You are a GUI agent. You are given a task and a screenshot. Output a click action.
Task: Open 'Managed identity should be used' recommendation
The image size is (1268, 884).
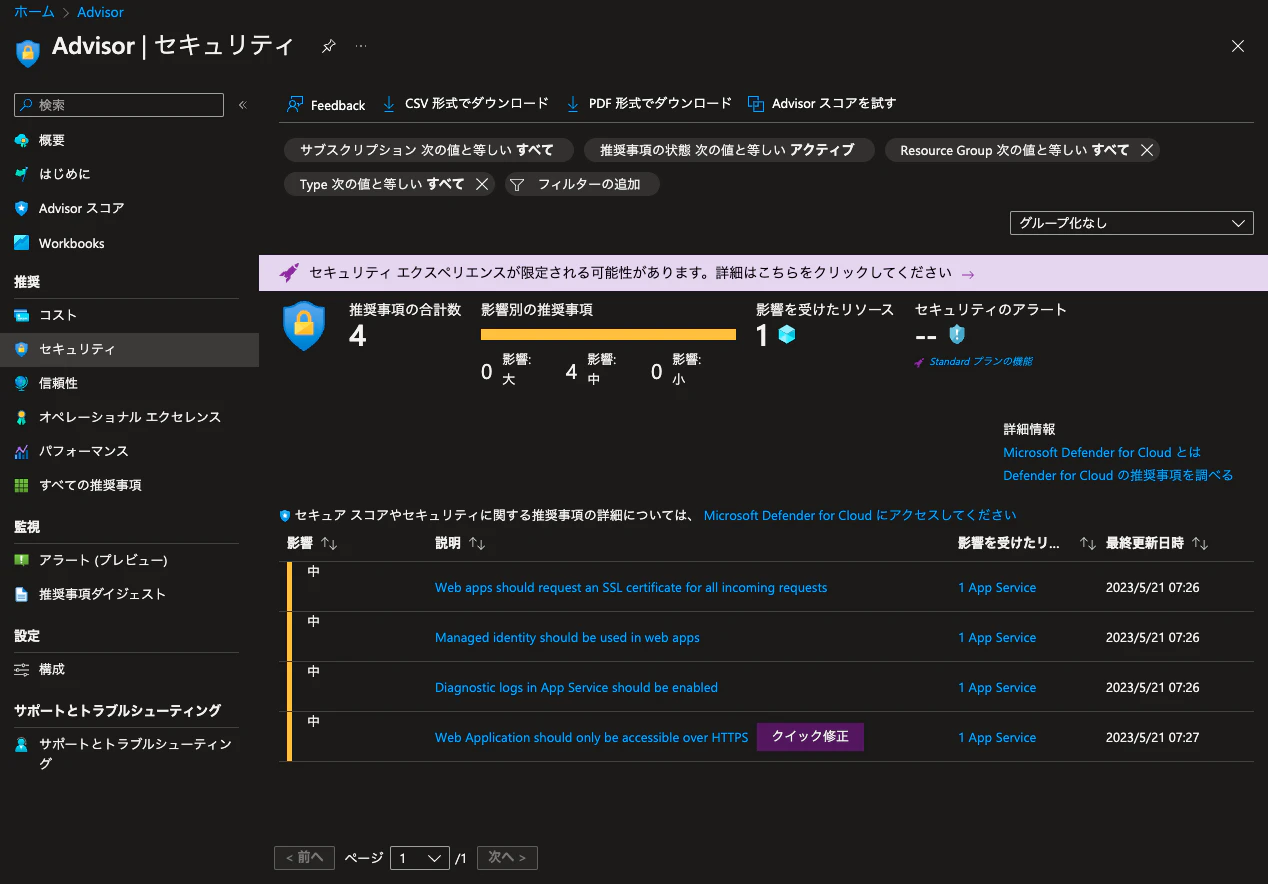567,637
